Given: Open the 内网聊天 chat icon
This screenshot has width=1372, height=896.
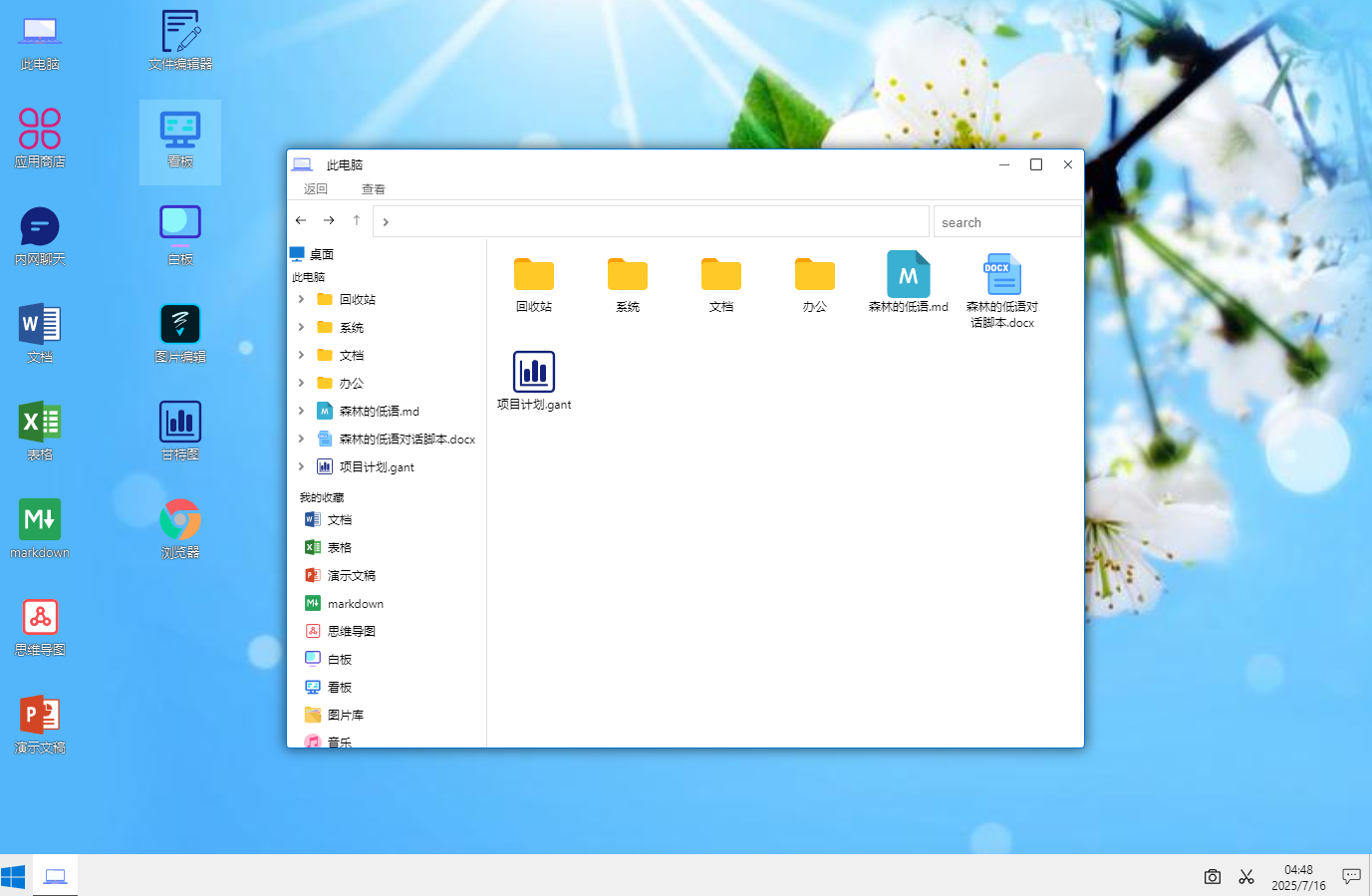Looking at the screenshot, I should [x=40, y=236].
